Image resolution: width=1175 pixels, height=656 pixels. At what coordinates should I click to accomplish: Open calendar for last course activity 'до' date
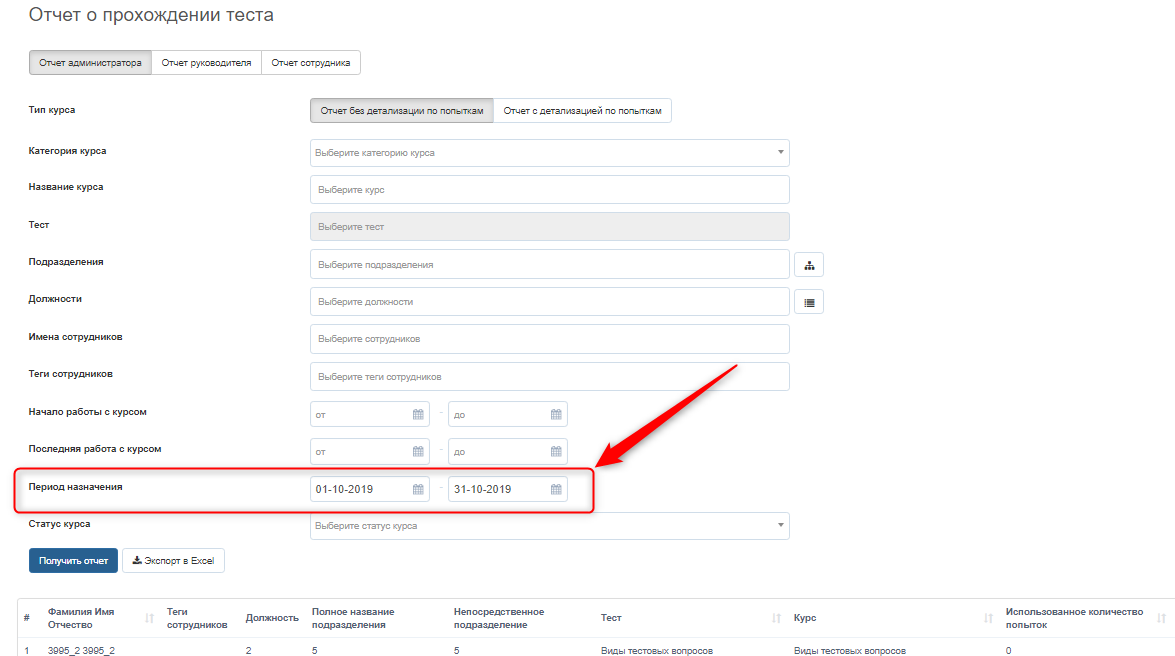(556, 452)
